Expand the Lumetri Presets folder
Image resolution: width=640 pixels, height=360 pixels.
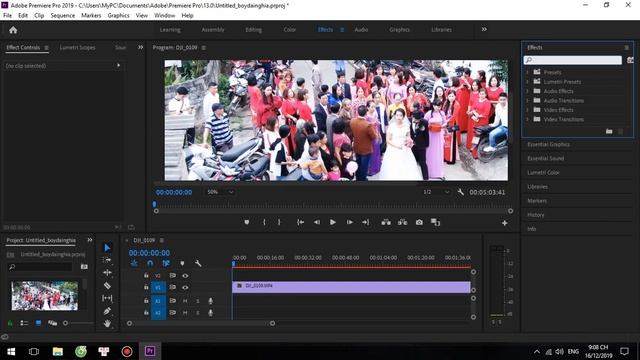[x=527, y=82]
